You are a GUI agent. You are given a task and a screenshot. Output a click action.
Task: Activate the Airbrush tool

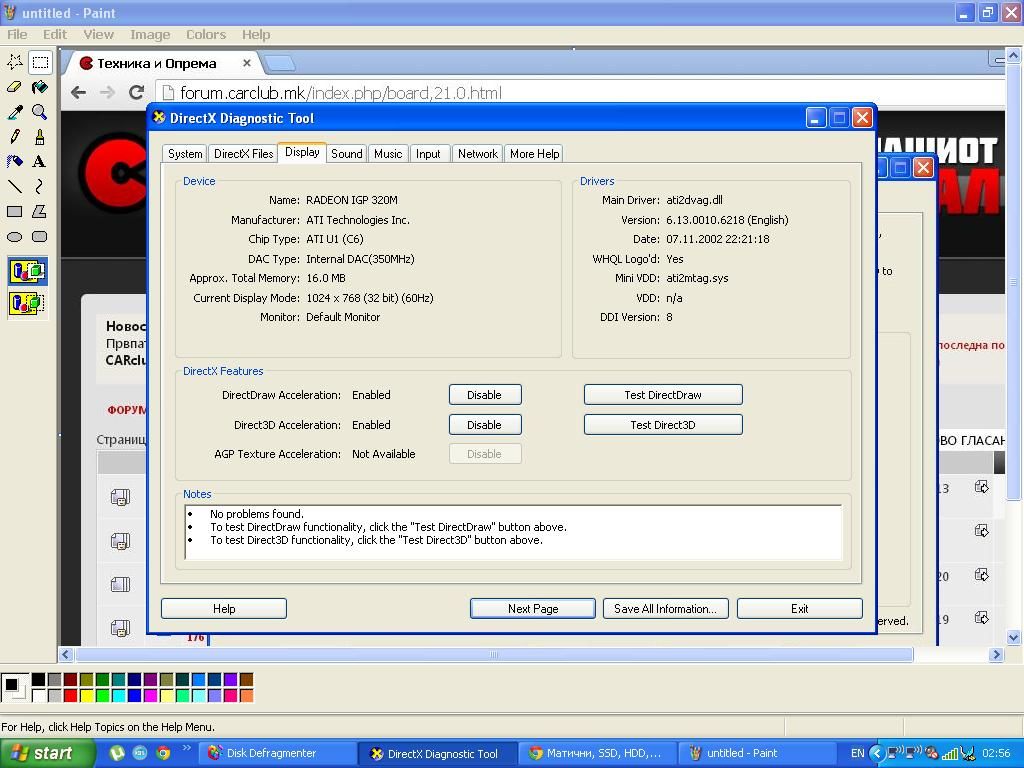click(14, 161)
